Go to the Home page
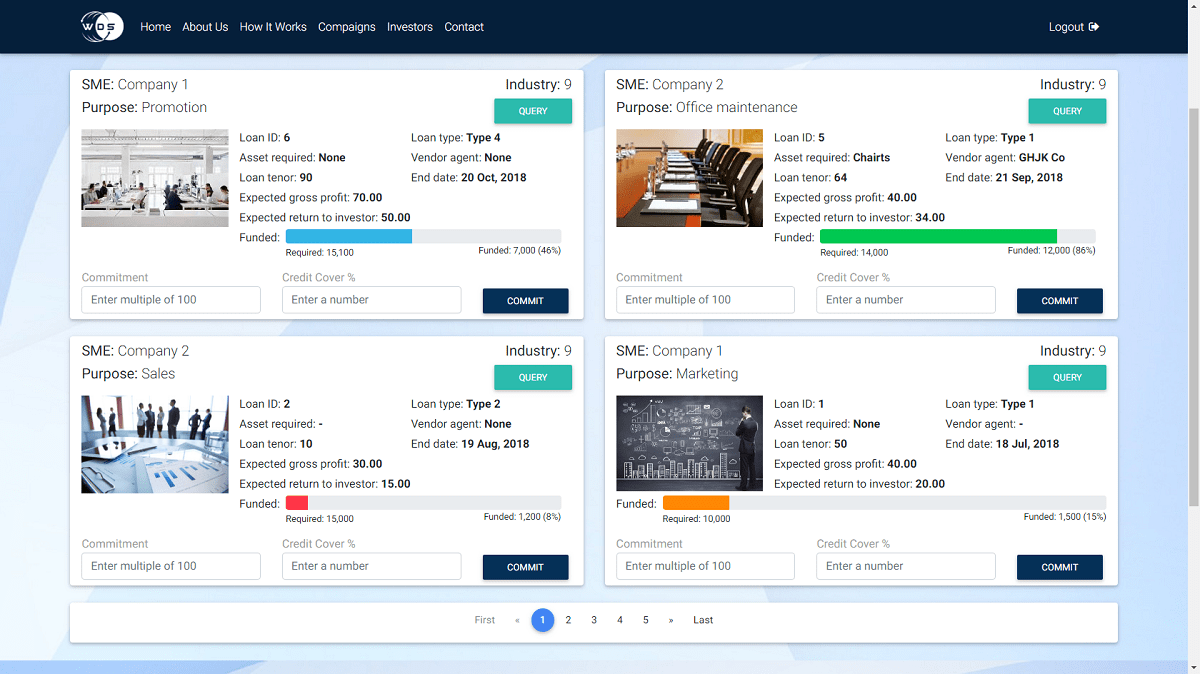The width and height of the screenshot is (1200, 674). 155,27
